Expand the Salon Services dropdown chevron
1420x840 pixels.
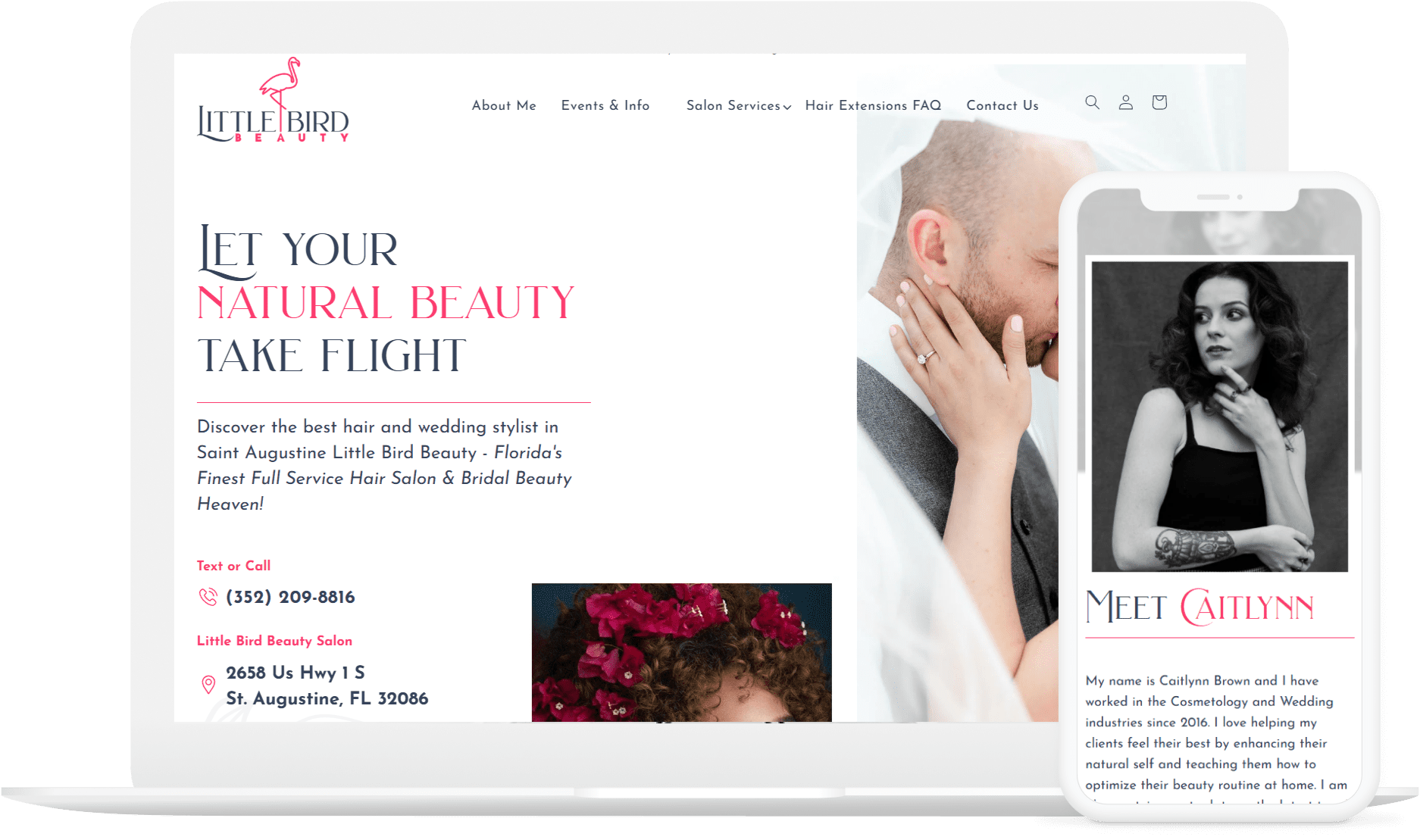pyautogui.click(x=787, y=108)
